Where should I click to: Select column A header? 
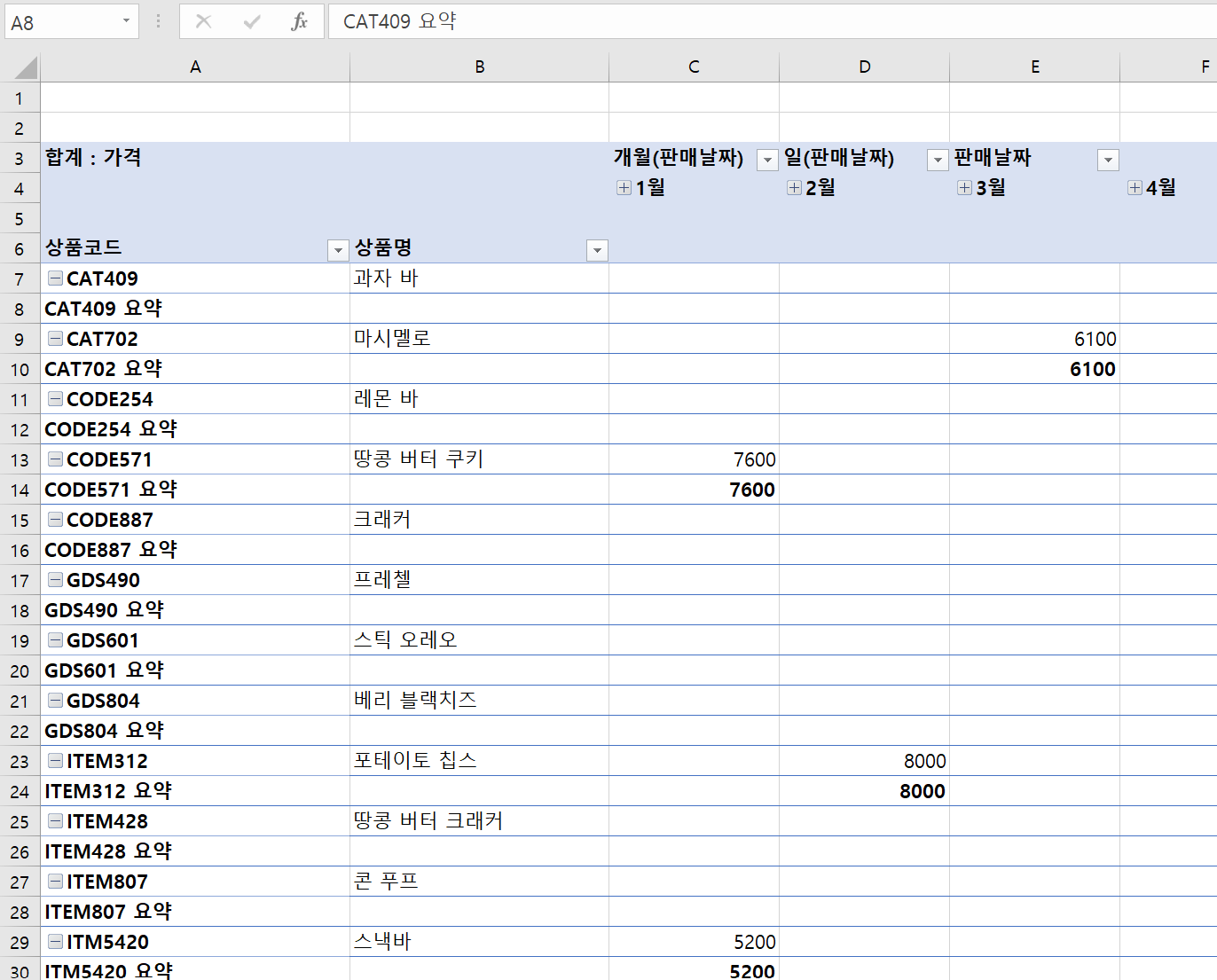coord(195,67)
